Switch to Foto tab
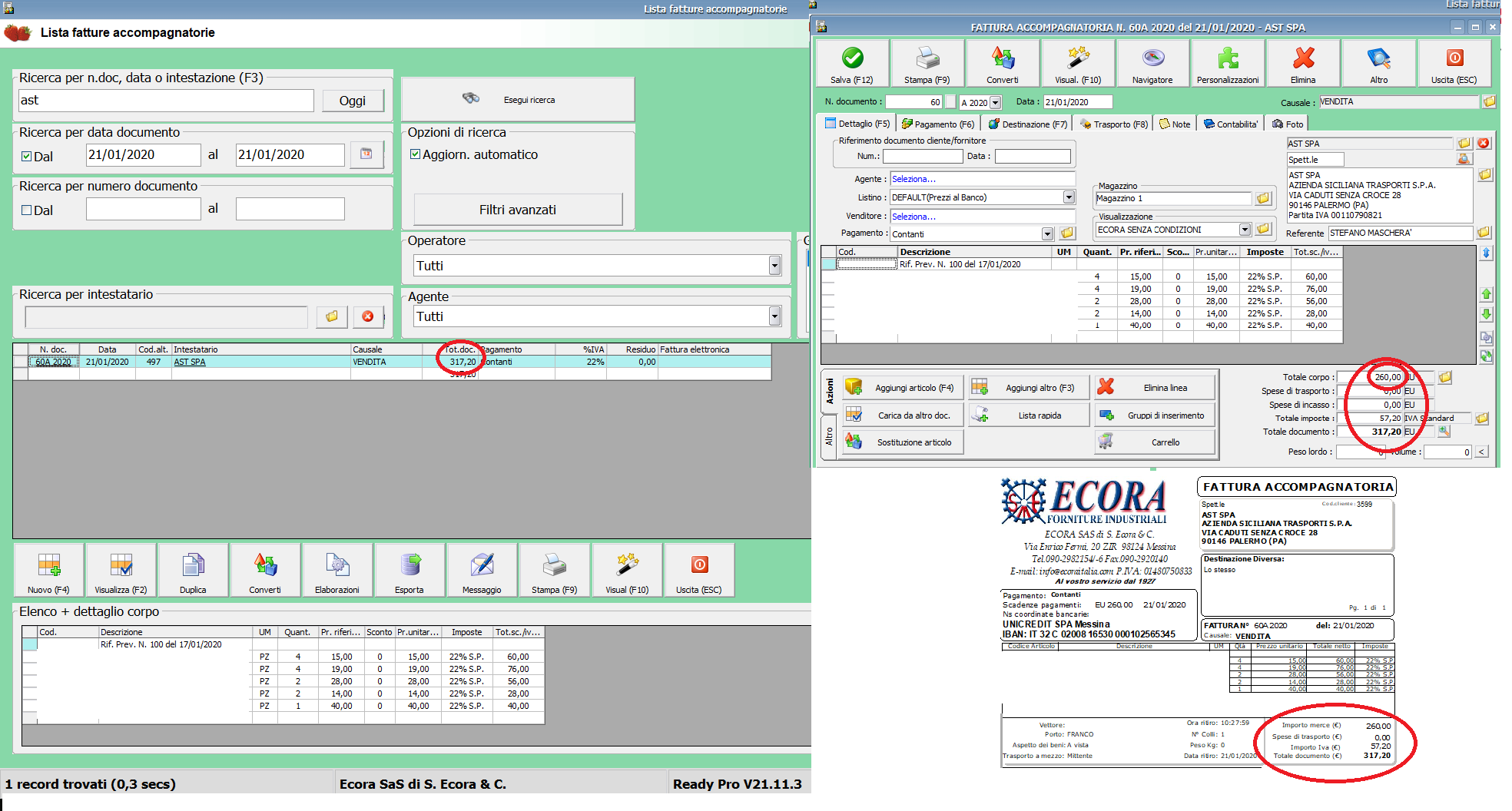The width and height of the screenshot is (1512, 811). click(x=1288, y=124)
